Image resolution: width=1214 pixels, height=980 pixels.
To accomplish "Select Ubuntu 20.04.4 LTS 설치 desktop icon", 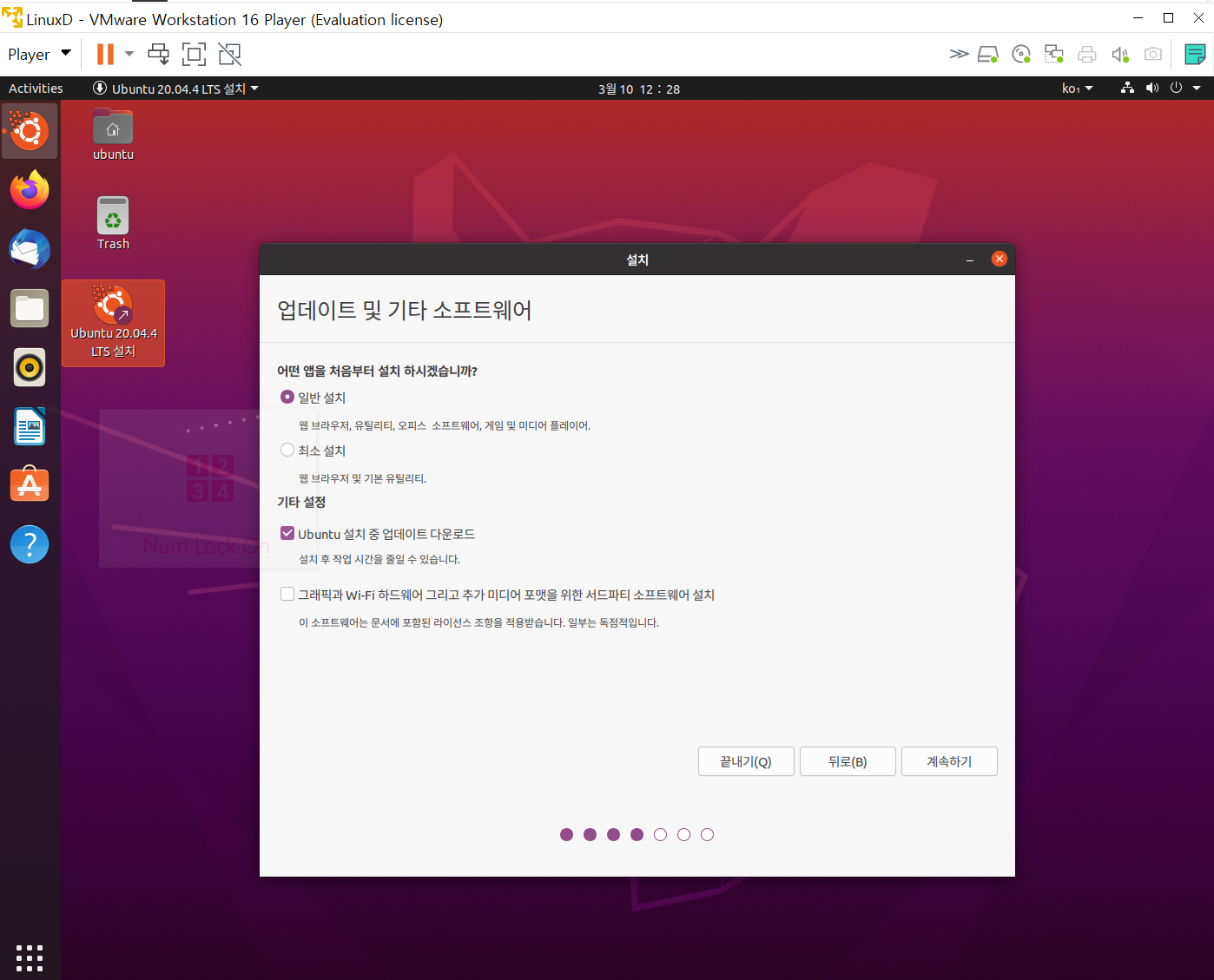I will click(113, 323).
